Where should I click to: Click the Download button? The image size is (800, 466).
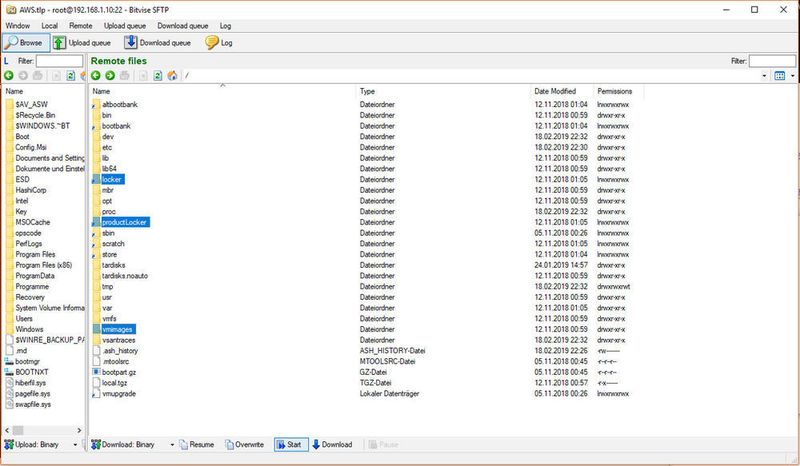(x=332, y=445)
